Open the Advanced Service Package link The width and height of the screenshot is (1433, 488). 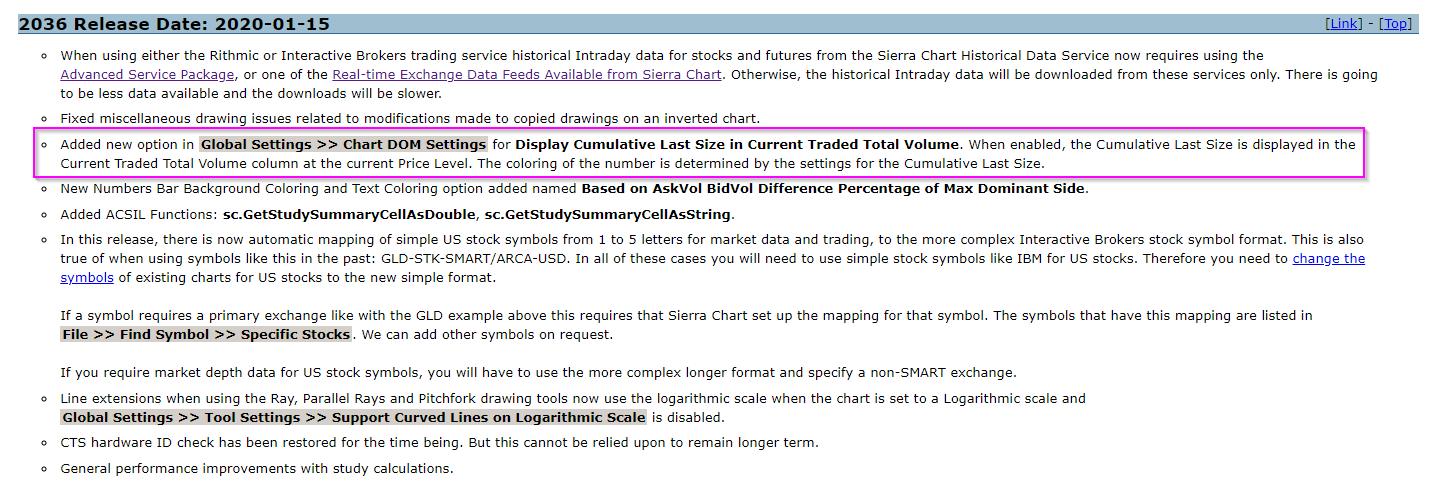tap(147, 75)
